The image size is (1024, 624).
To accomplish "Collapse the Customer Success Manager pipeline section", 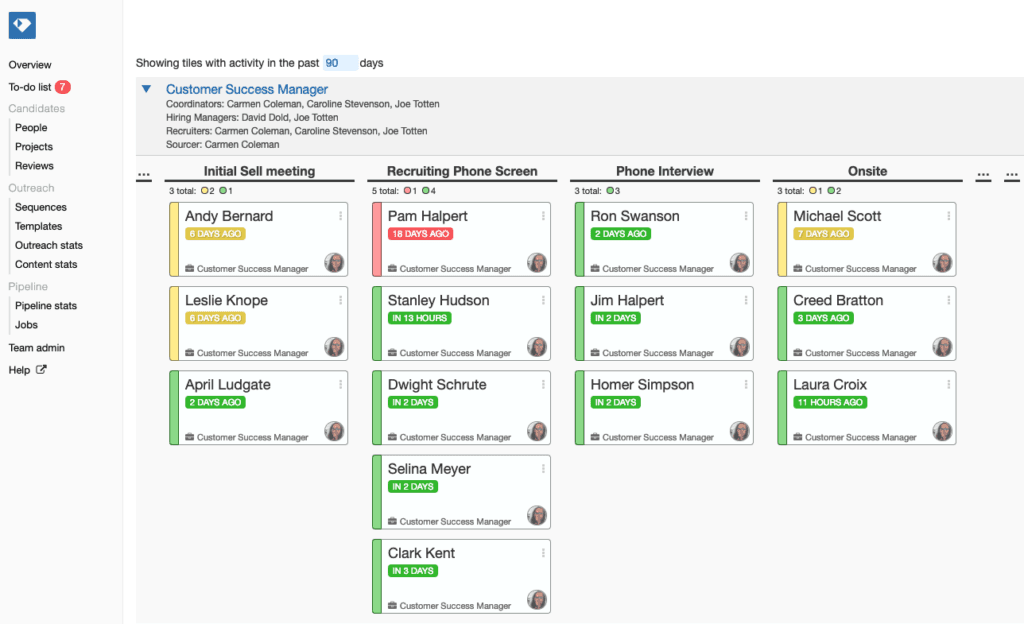I will coord(146,89).
